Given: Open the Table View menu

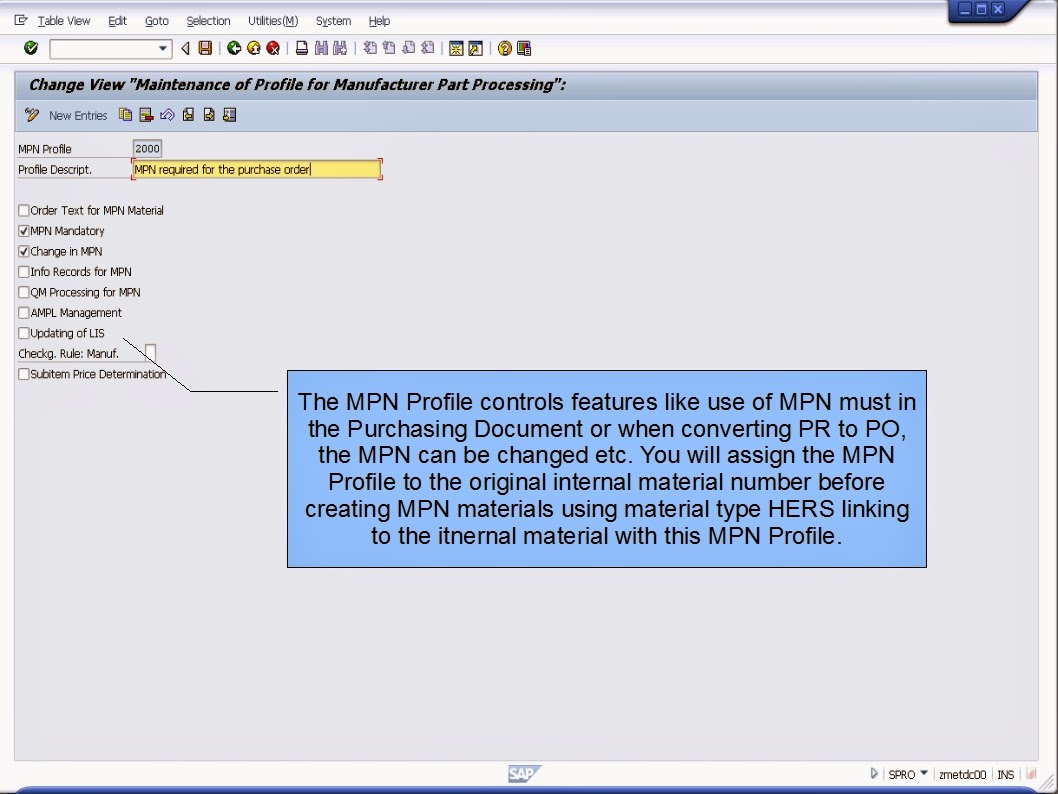Looking at the screenshot, I should coord(62,20).
